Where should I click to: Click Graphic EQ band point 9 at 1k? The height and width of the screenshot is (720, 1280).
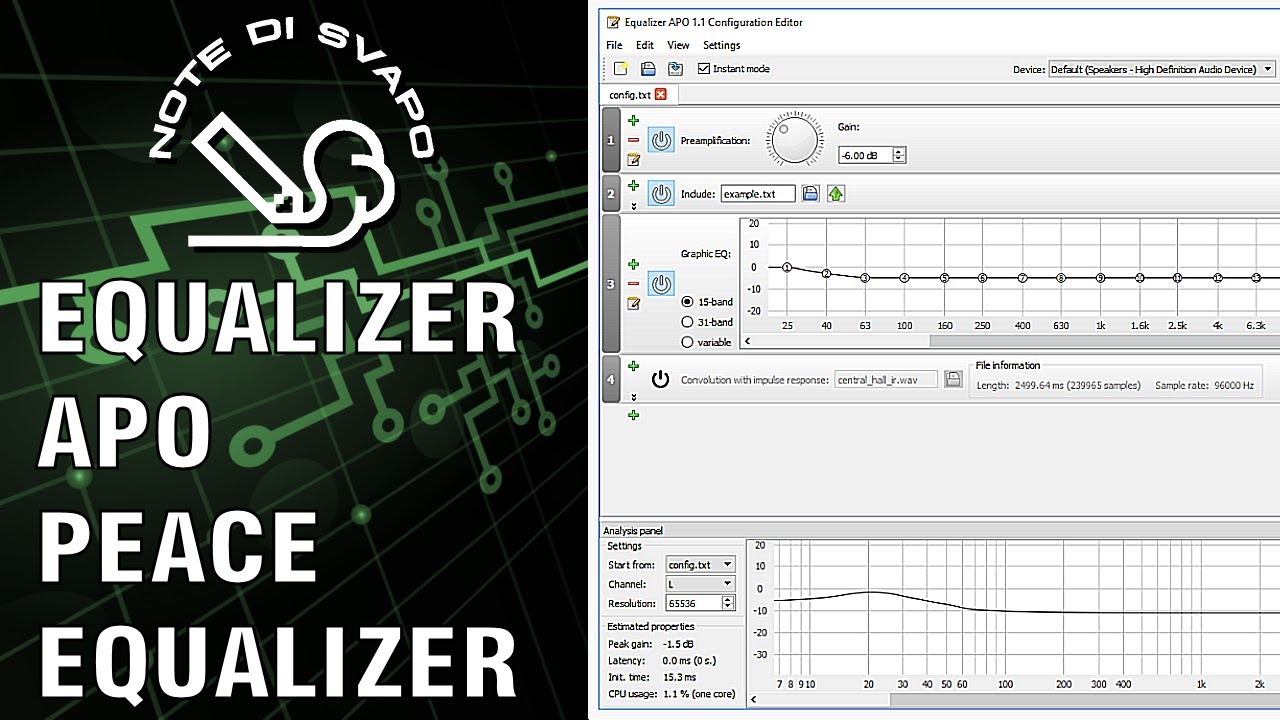[1100, 278]
